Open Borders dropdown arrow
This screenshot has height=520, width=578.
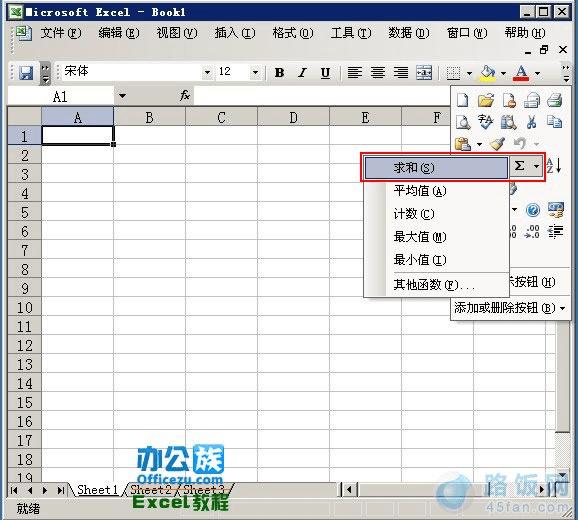[469, 73]
